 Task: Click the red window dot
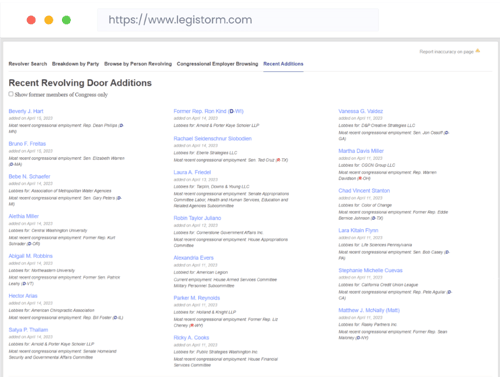pos(31,20)
